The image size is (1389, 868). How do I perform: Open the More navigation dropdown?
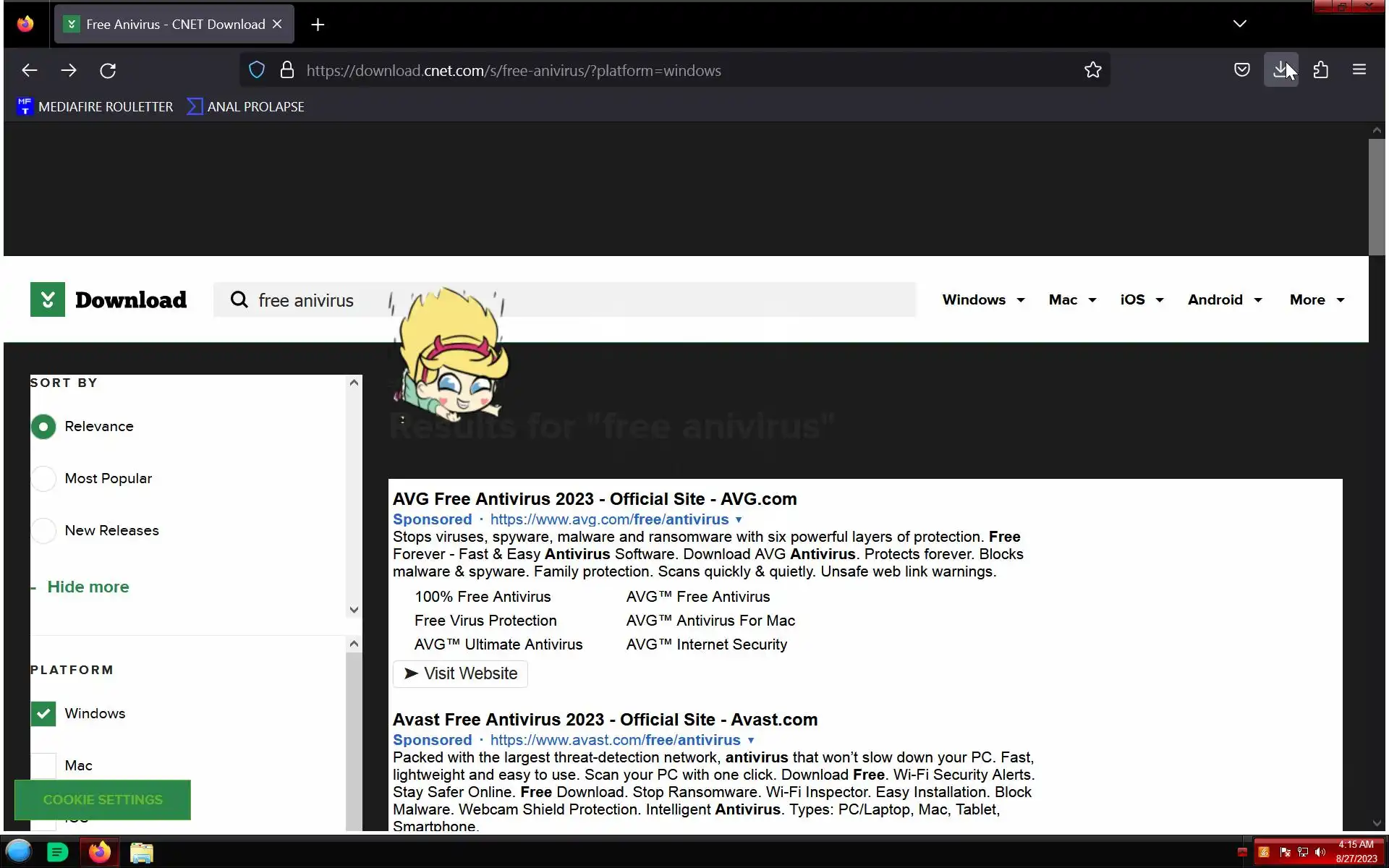tap(1316, 300)
